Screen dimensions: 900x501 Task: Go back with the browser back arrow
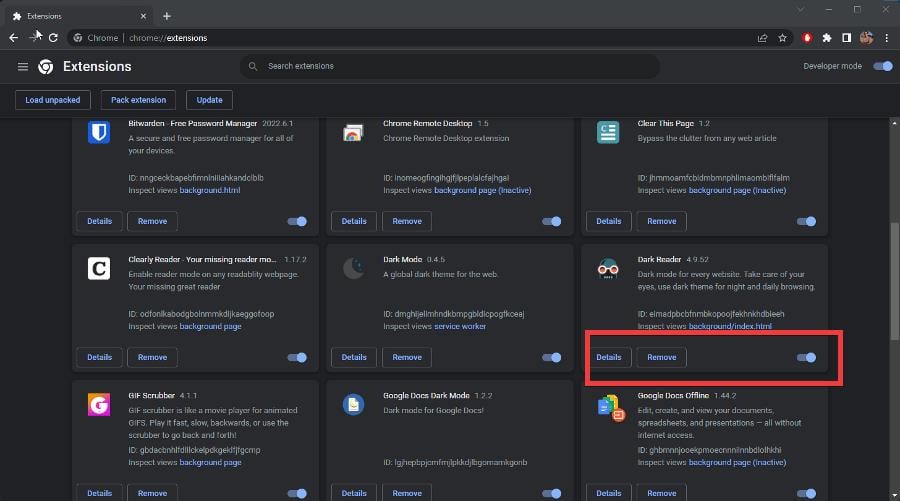click(x=14, y=38)
